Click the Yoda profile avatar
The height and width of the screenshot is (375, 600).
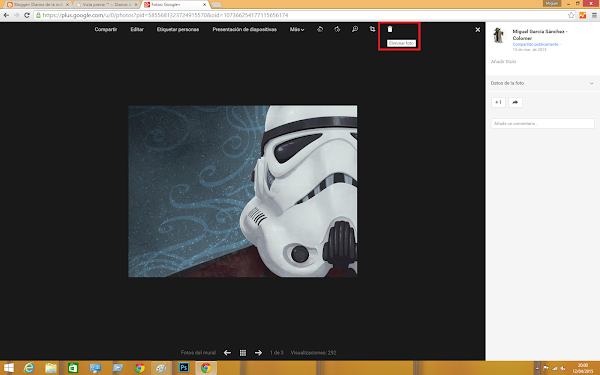coord(499,36)
